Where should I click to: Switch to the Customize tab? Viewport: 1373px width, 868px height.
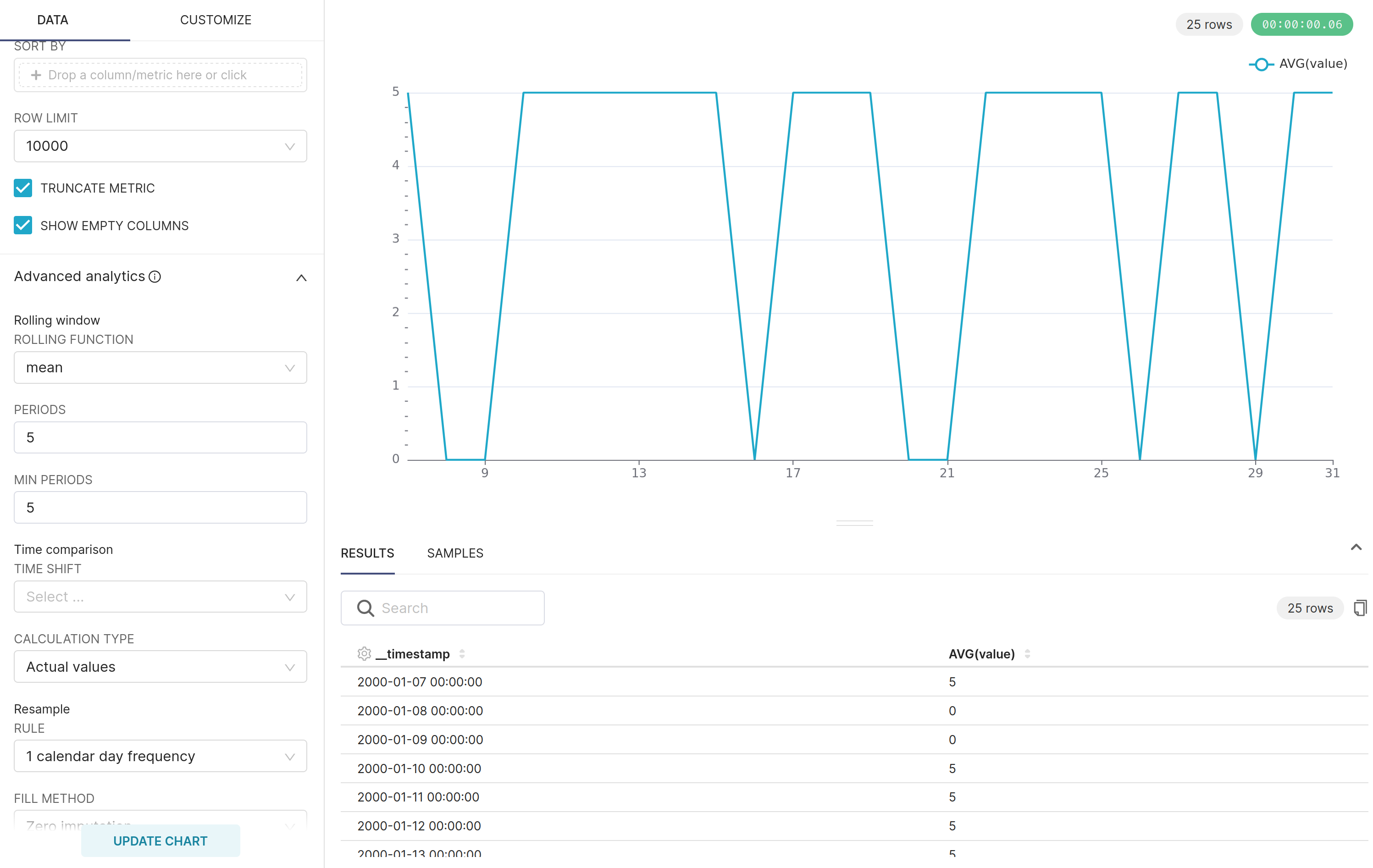coord(216,20)
